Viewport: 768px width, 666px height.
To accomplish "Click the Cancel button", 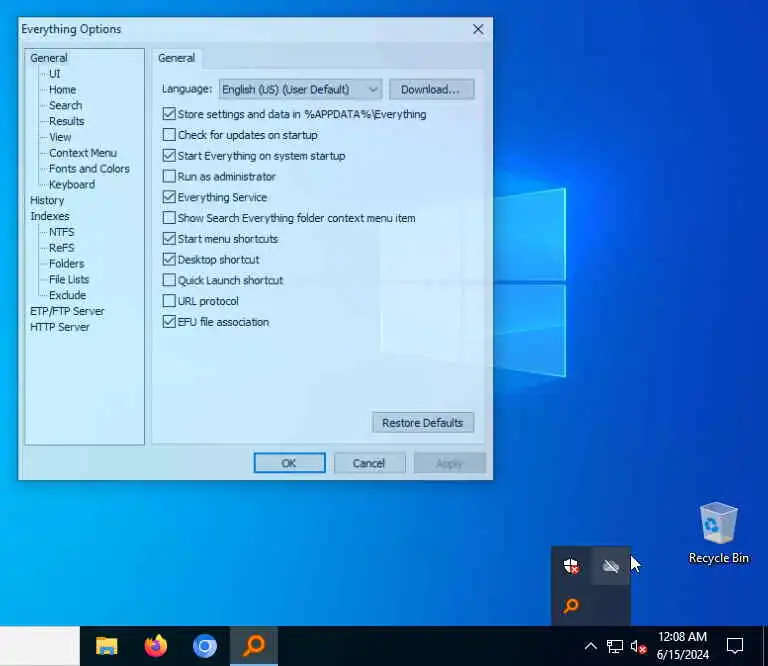I will click(x=369, y=463).
